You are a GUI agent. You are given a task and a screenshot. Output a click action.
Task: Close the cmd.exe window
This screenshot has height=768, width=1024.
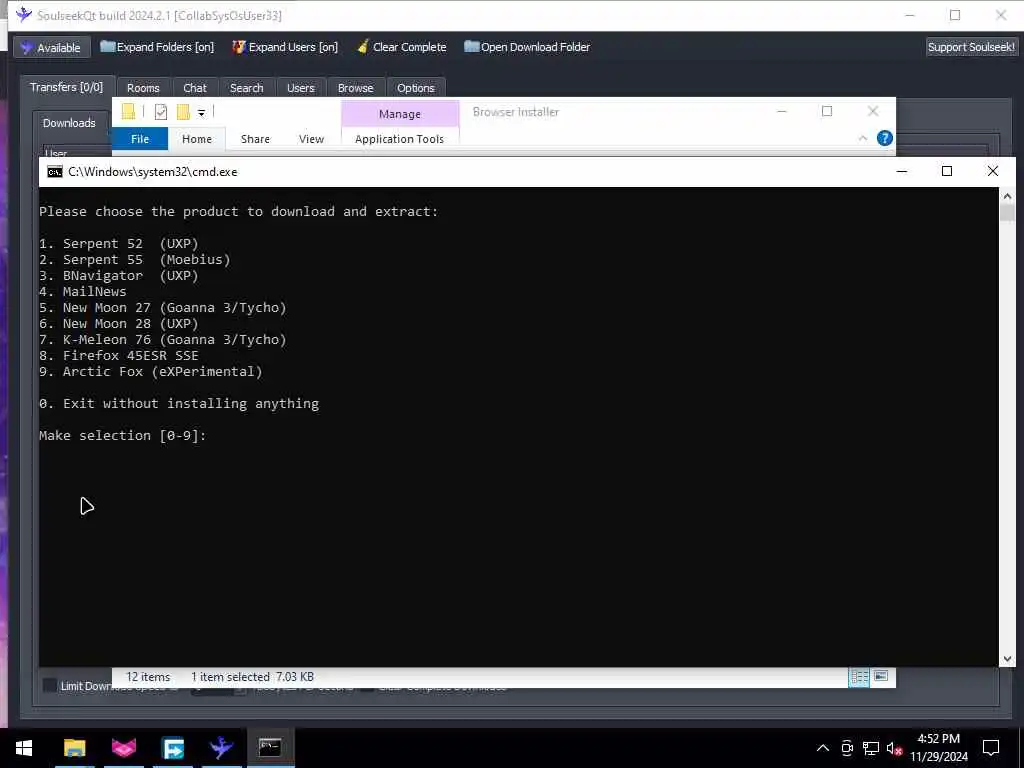point(993,172)
